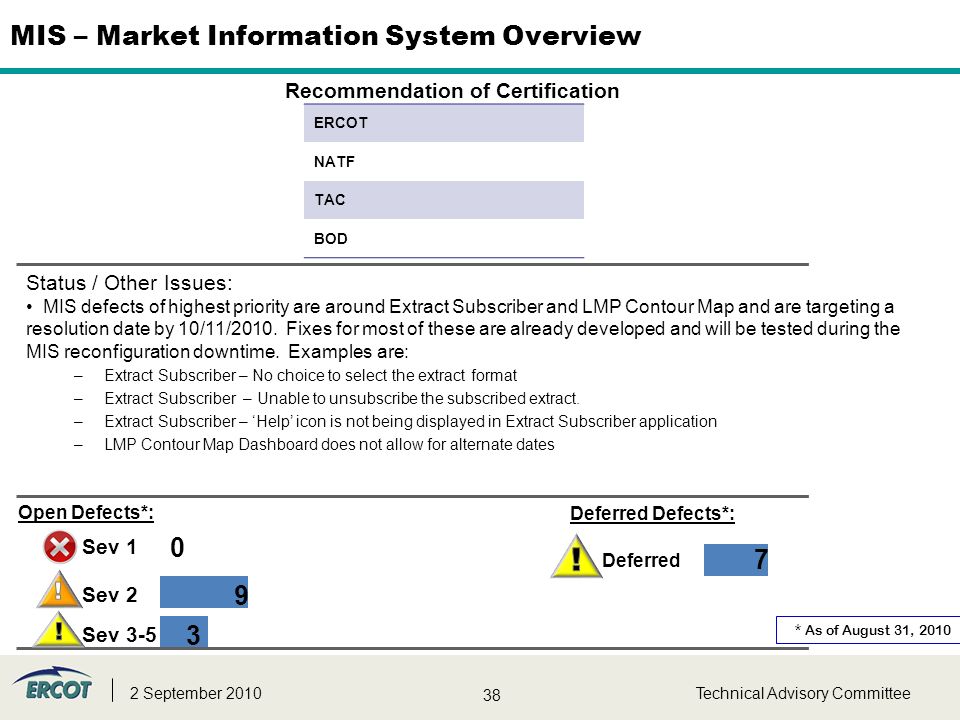
Task: Click the 'Deferred' label text
Action: pos(641,560)
